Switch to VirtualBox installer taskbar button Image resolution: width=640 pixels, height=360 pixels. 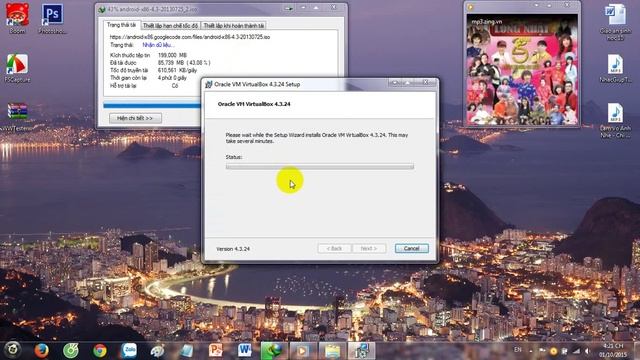[362, 351]
